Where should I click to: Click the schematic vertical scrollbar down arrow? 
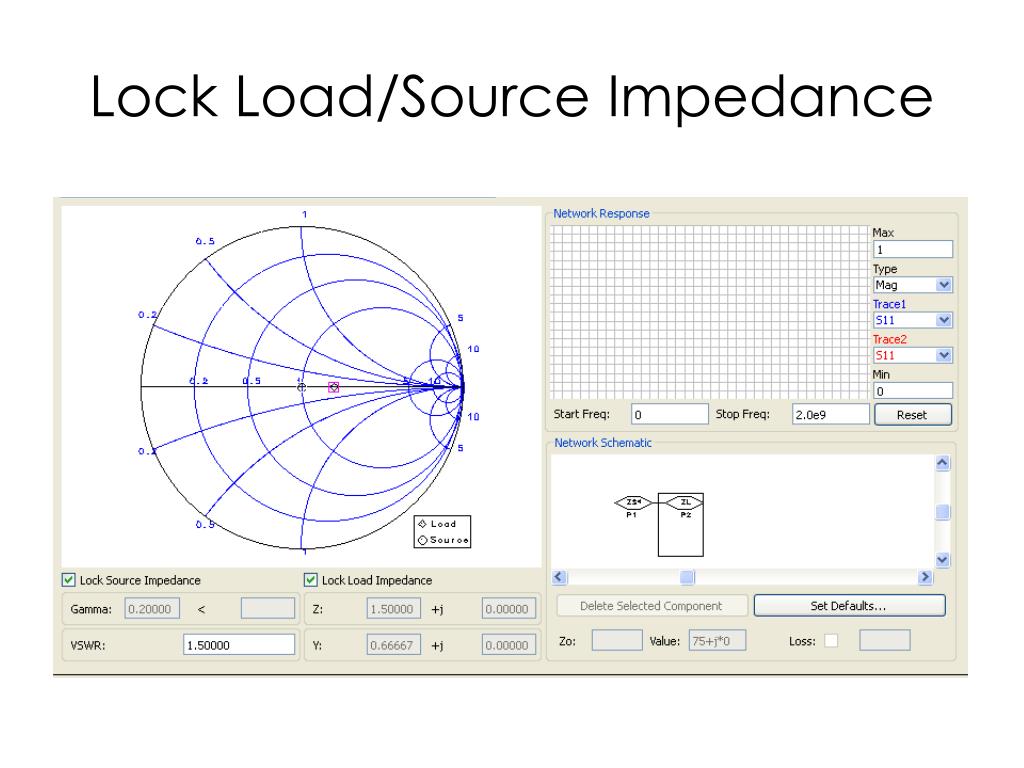pyautogui.click(x=942, y=560)
